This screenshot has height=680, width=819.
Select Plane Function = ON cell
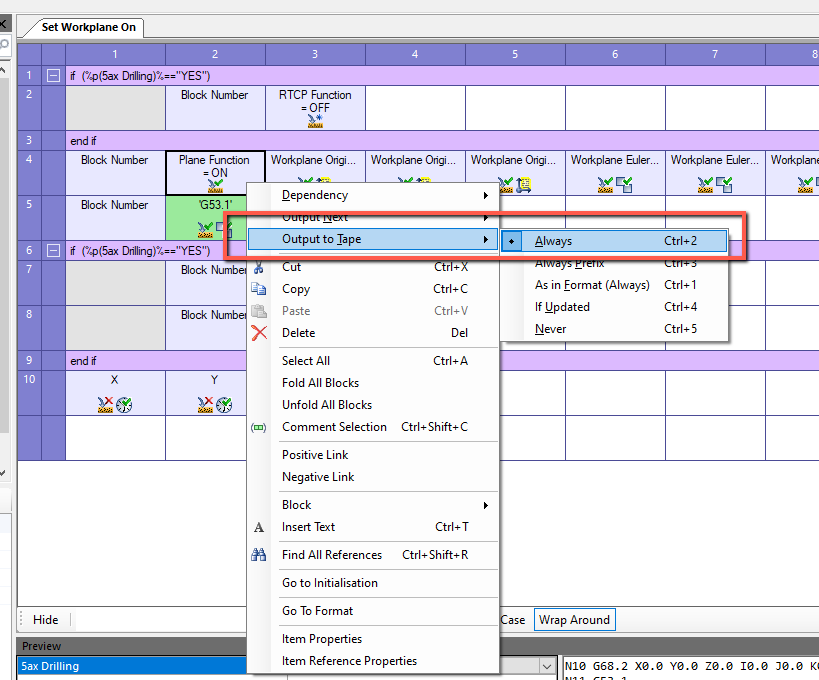tap(214, 173)
